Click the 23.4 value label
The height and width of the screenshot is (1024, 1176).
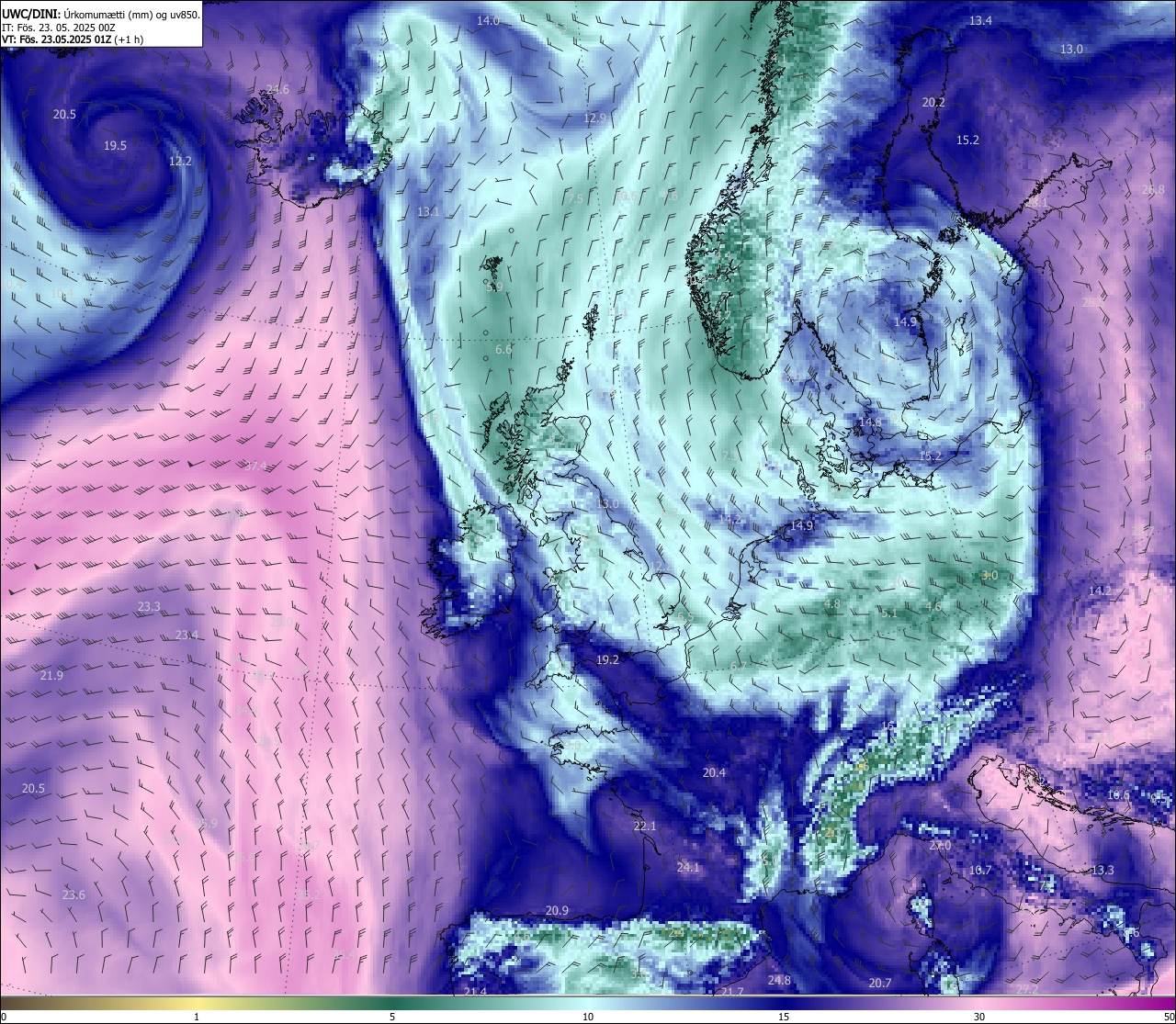(x=187, y=636)
